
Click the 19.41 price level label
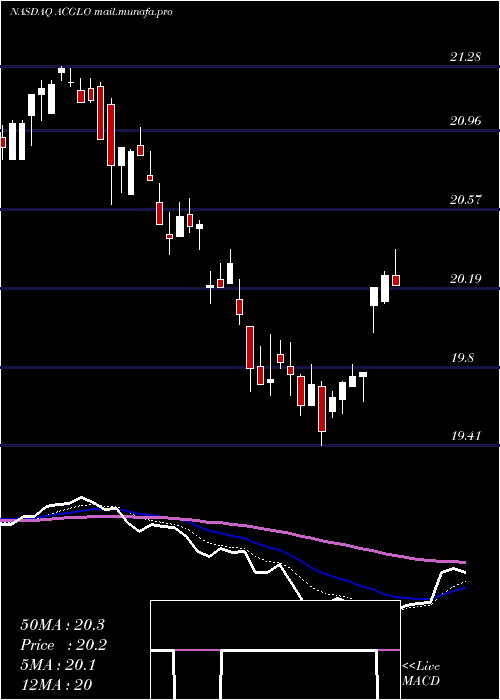click(x=466, y=435)
